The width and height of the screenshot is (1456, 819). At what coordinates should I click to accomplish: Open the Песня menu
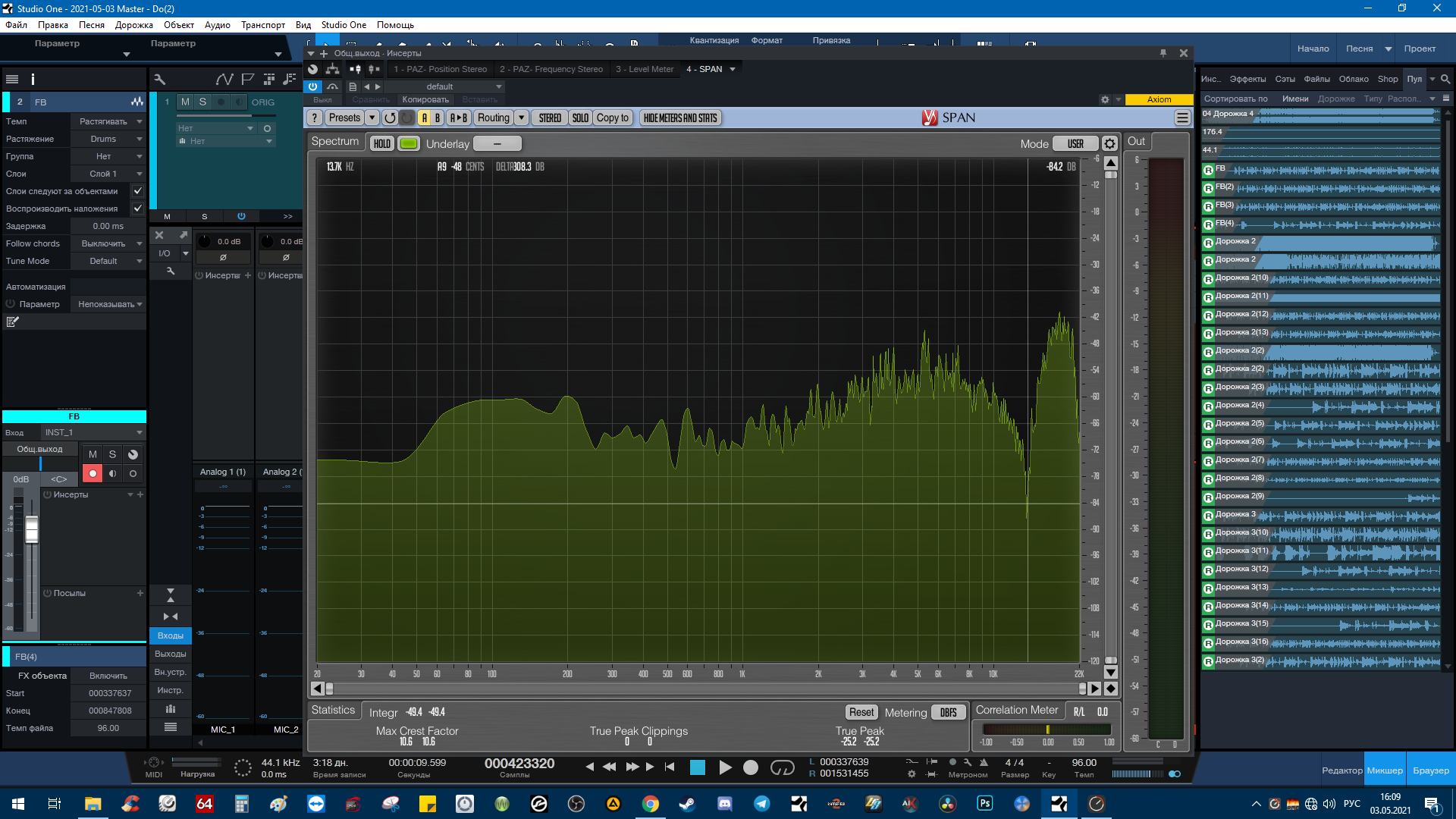point(91,25)
